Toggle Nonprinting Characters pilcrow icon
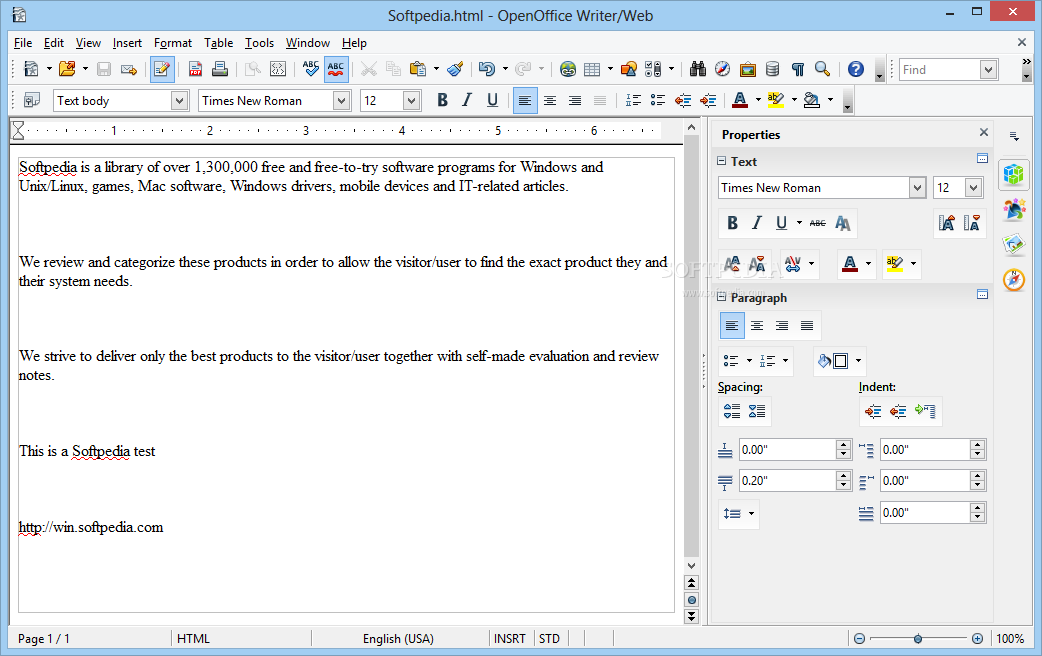This screenshot has height=656, width=1042. (797, 69)
